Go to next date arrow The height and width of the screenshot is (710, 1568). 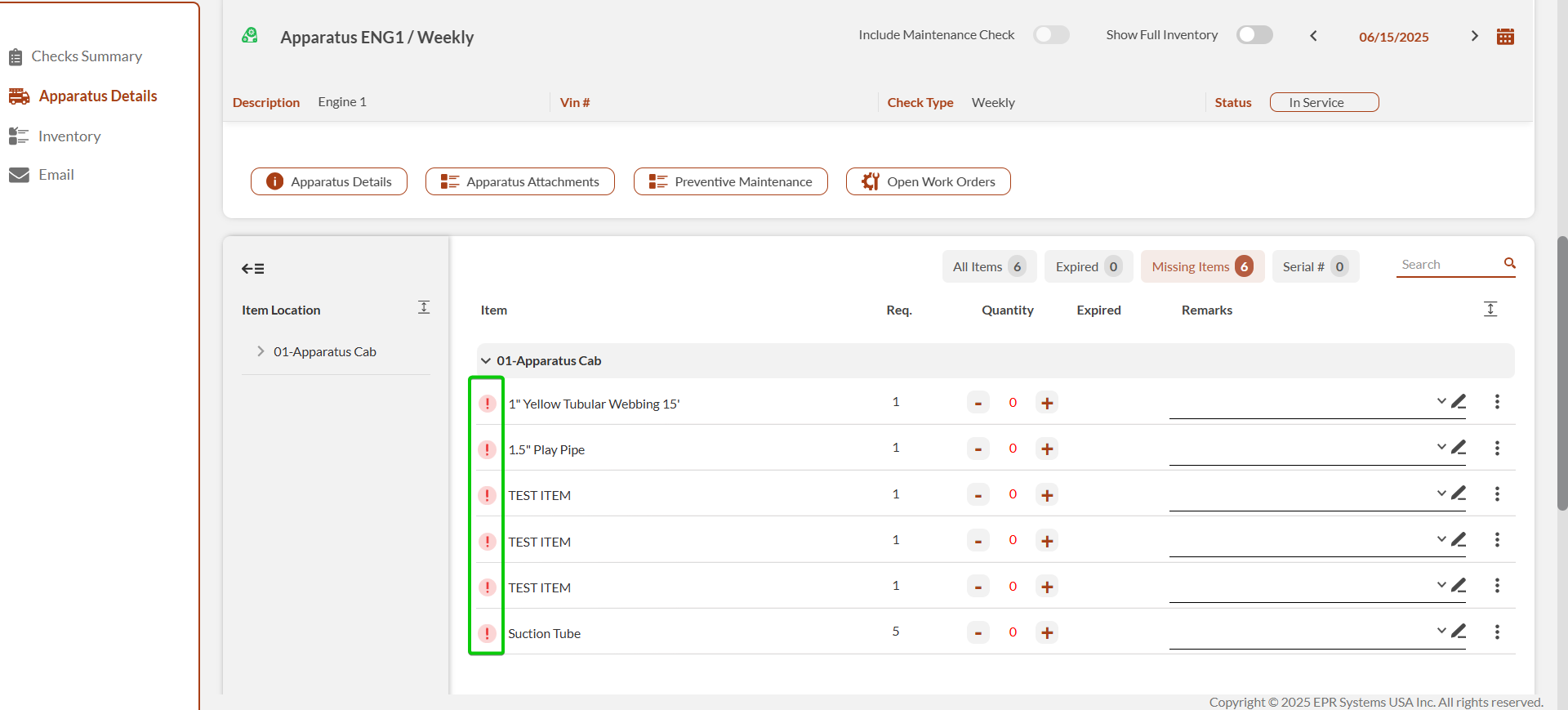tap(1474, 36)
